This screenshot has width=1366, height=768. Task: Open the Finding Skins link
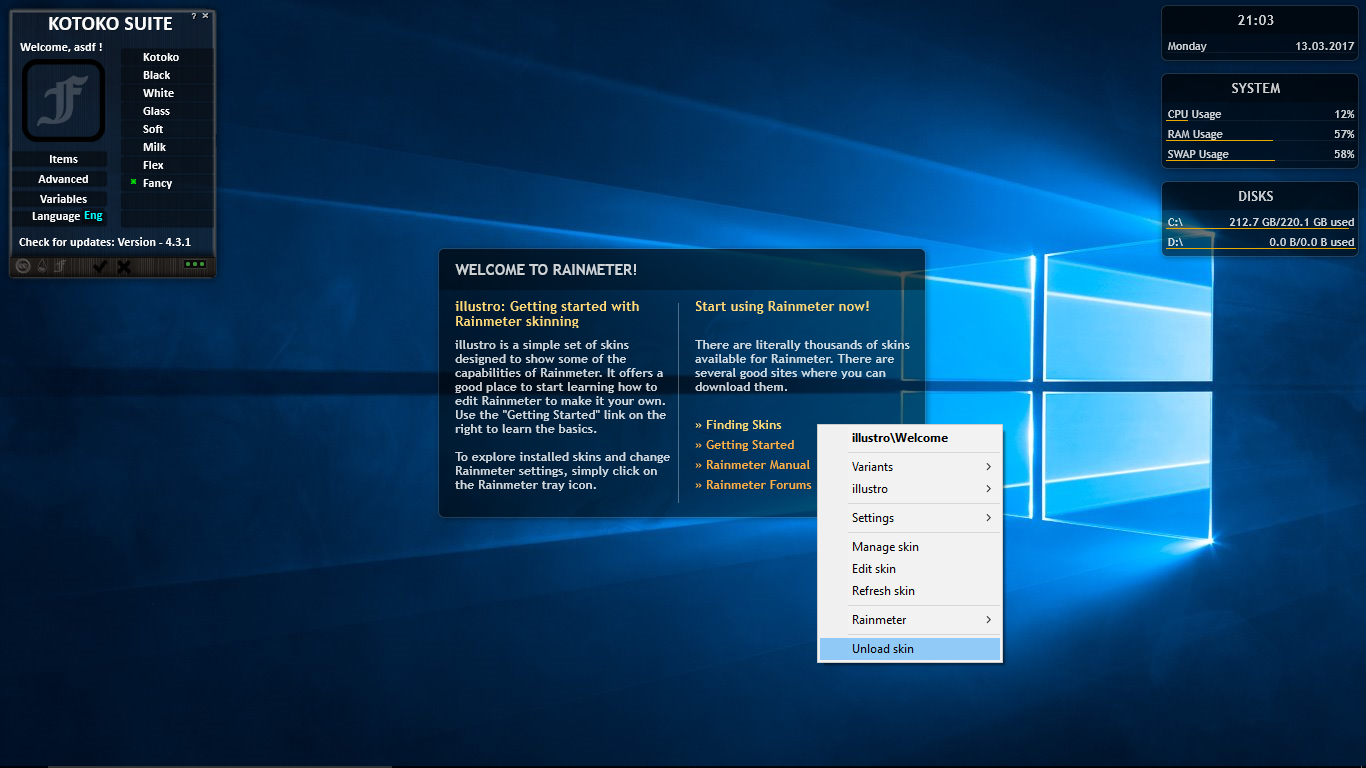point(738,425)
